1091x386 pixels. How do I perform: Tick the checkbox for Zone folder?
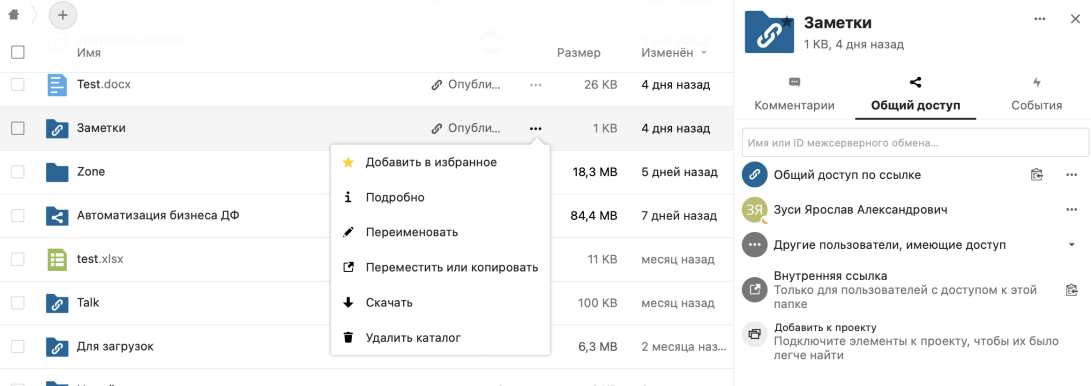(18, 172)
